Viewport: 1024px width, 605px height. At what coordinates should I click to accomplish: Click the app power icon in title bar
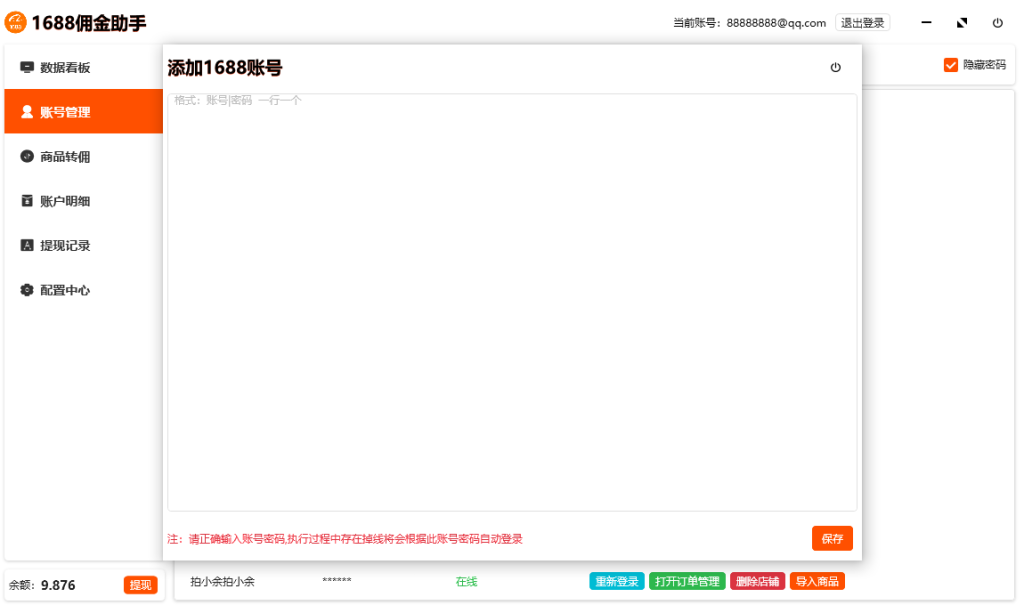click(997, 23)
